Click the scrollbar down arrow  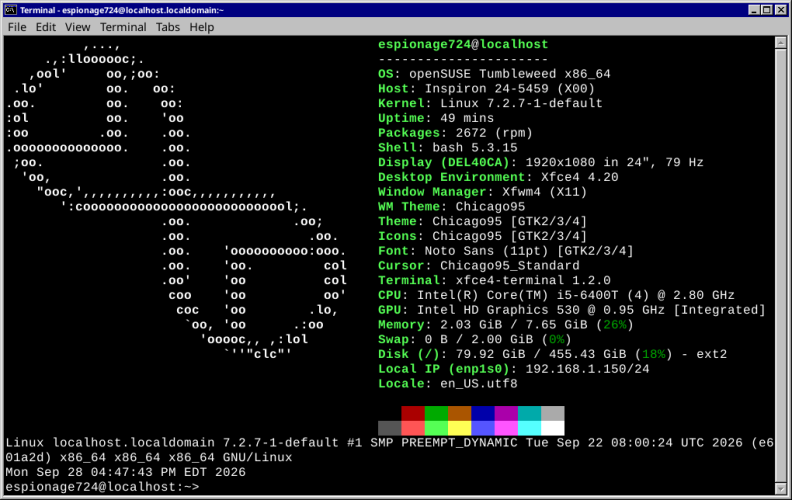[780, 489]
